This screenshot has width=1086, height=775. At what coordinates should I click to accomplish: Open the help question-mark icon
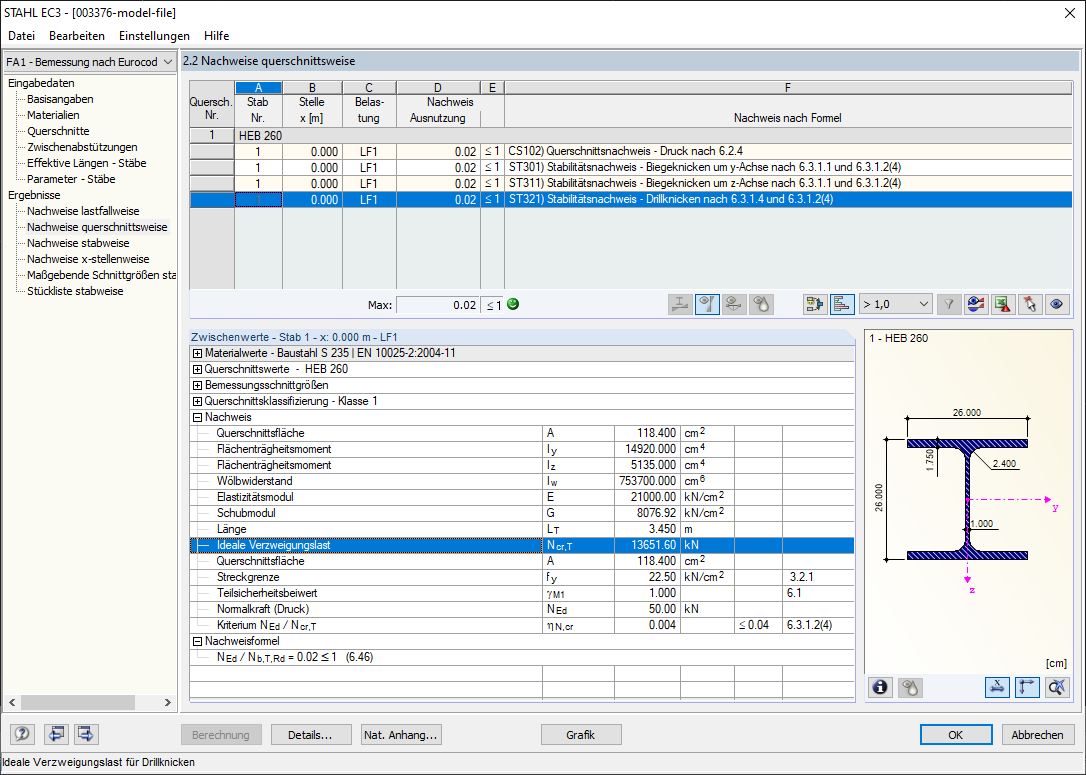point(21,734)
